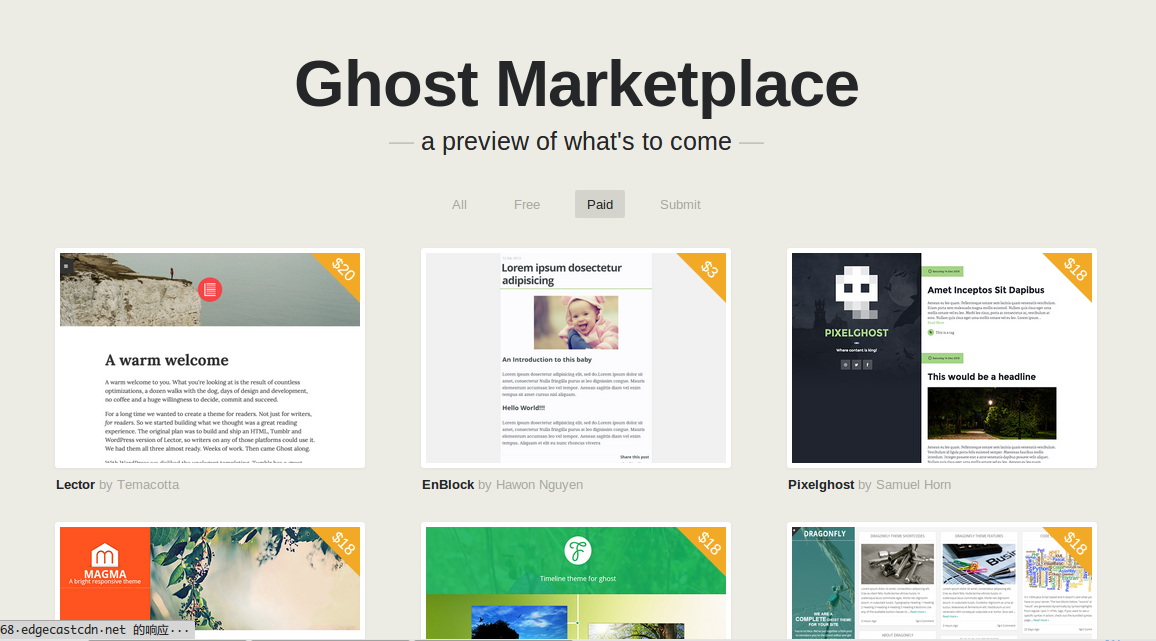Click the edgecastcdn.net status bar text
This screenshot has height=641, width=1156.
pyautogui.click(x=94, y=630)
